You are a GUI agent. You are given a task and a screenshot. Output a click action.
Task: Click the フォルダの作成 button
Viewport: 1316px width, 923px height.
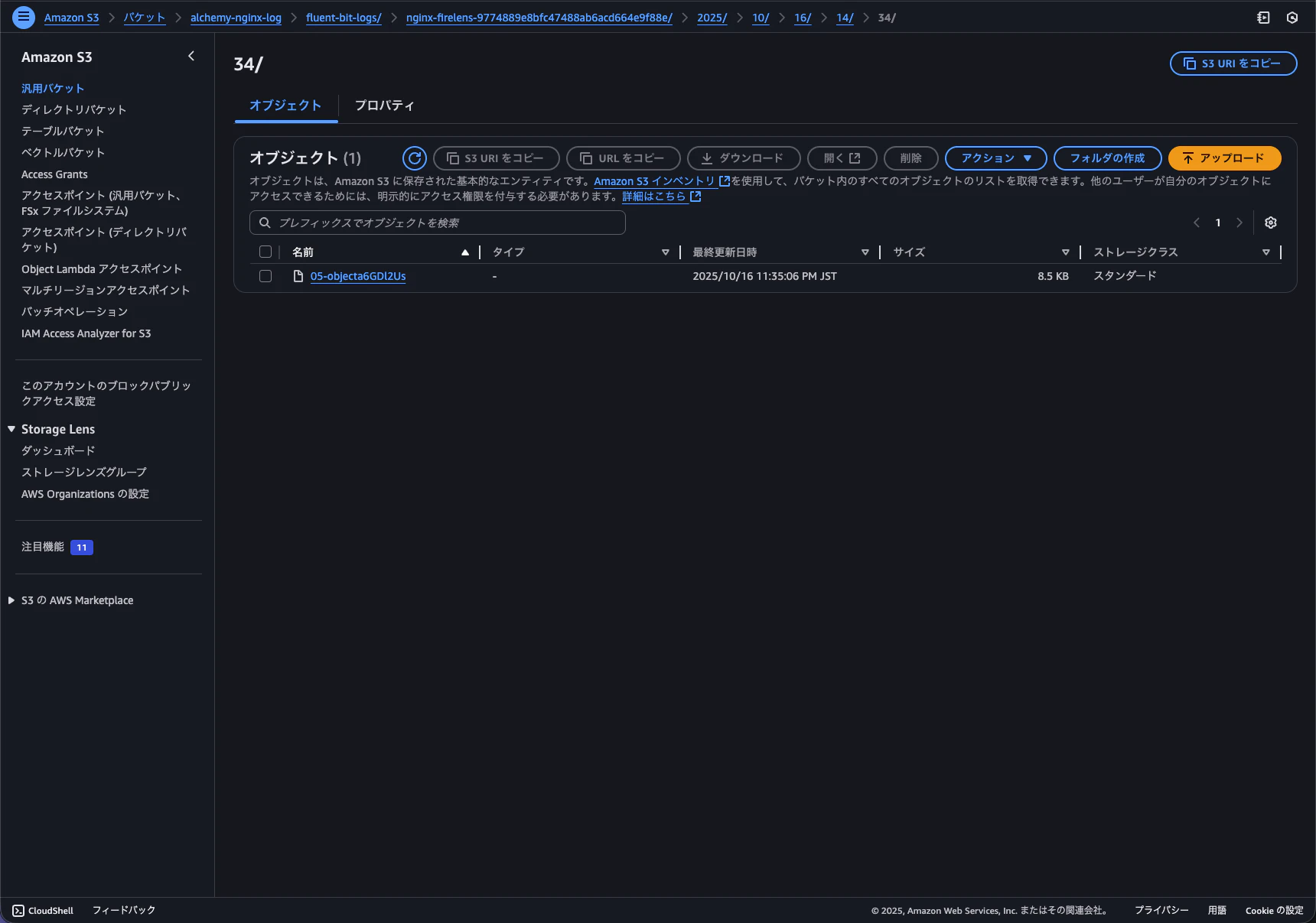[1107, 158]
